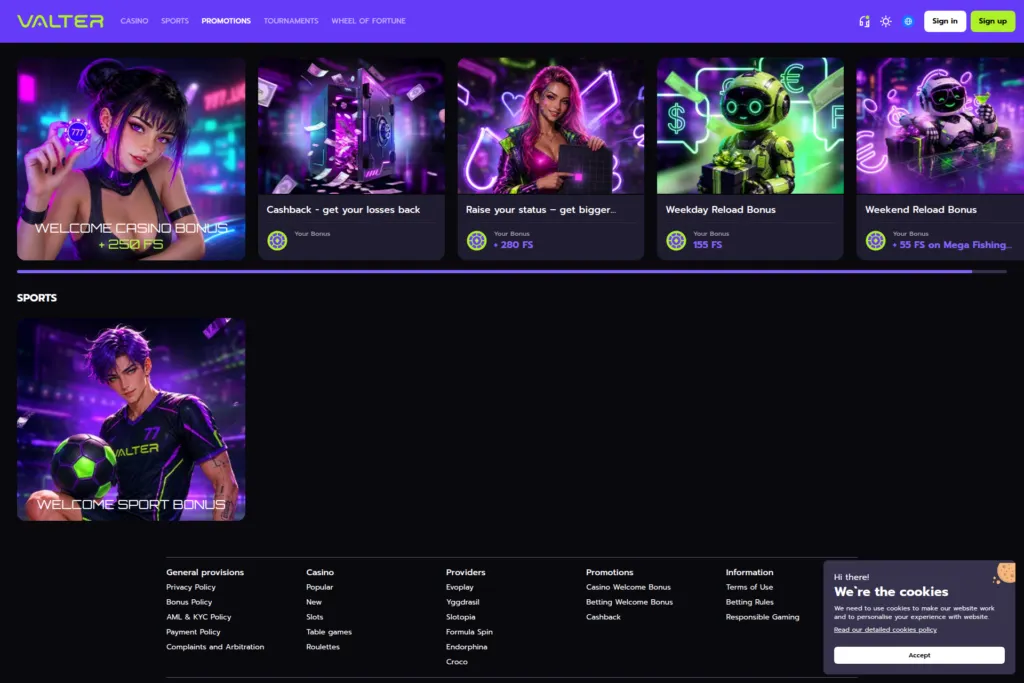Open the Cashback promotion safe image

coord(351,125)
